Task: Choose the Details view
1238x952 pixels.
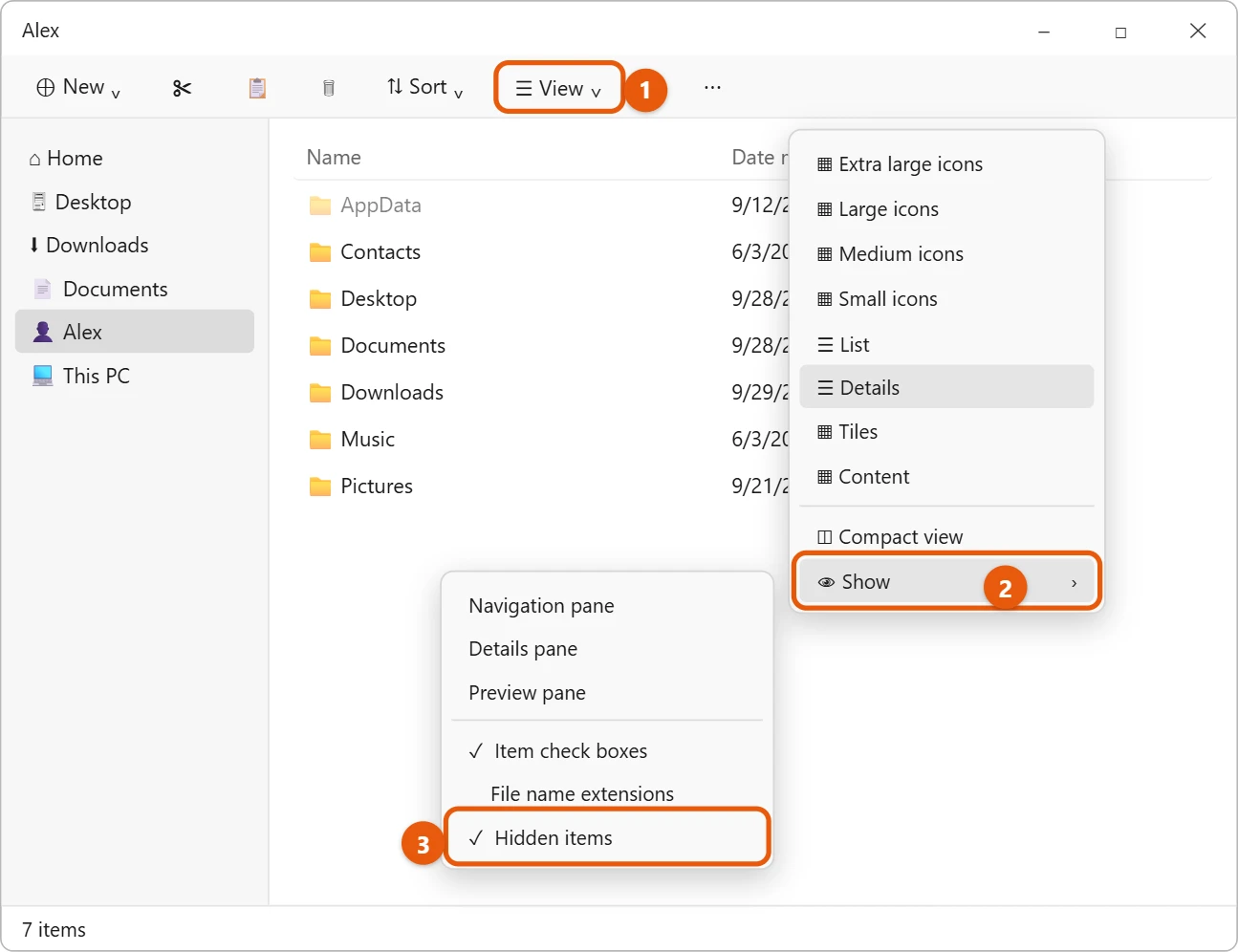Action: (x=946, y=387)
